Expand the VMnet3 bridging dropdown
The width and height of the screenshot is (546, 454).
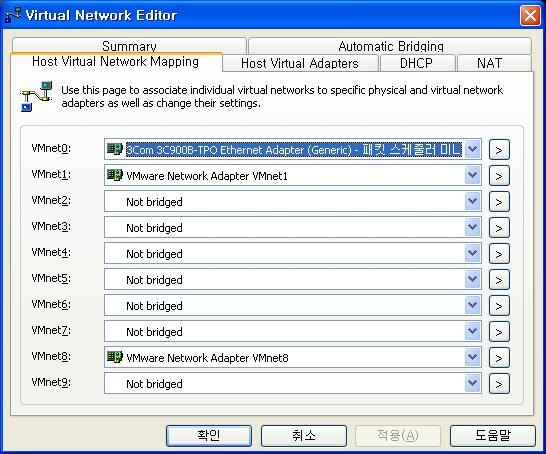click(x=473, y=227)
